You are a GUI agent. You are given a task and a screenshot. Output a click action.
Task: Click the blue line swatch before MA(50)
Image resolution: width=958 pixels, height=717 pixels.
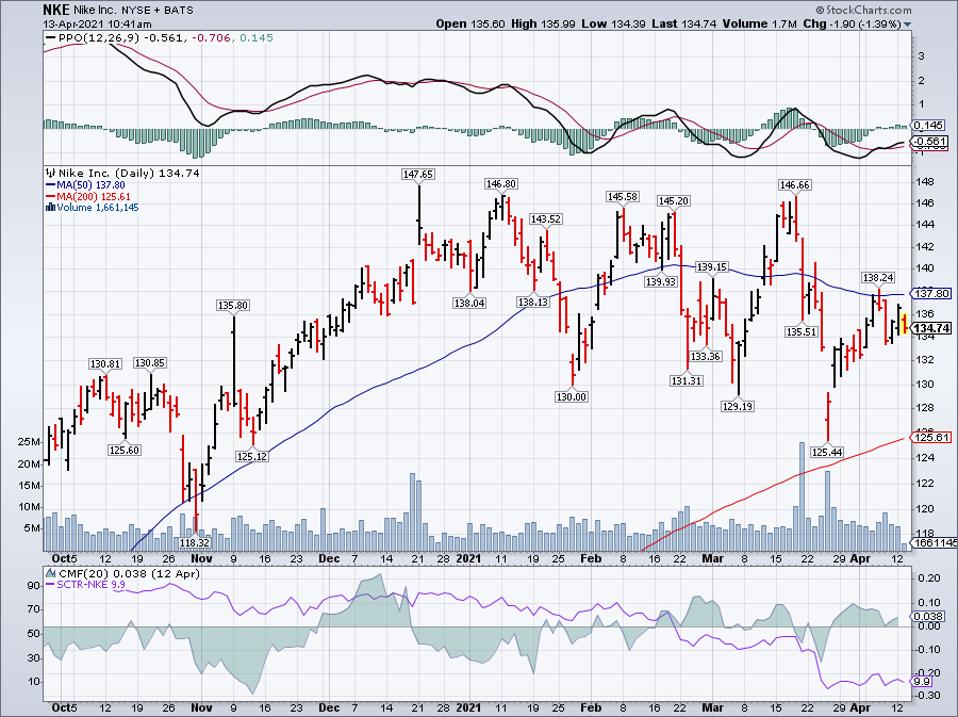coord(51,185)
